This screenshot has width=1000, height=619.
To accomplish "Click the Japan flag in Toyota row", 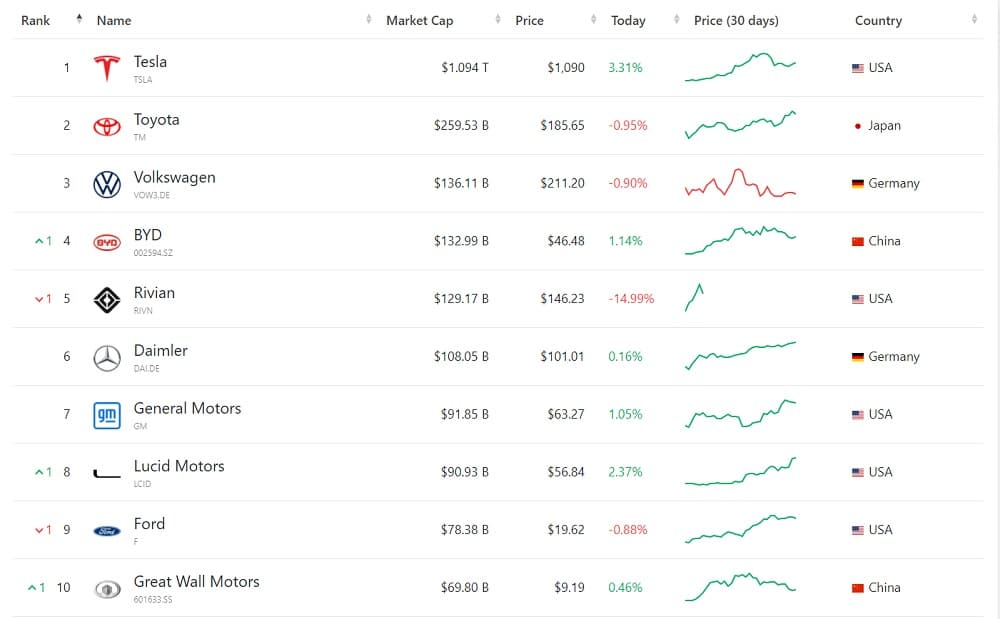I will (858, 126).
